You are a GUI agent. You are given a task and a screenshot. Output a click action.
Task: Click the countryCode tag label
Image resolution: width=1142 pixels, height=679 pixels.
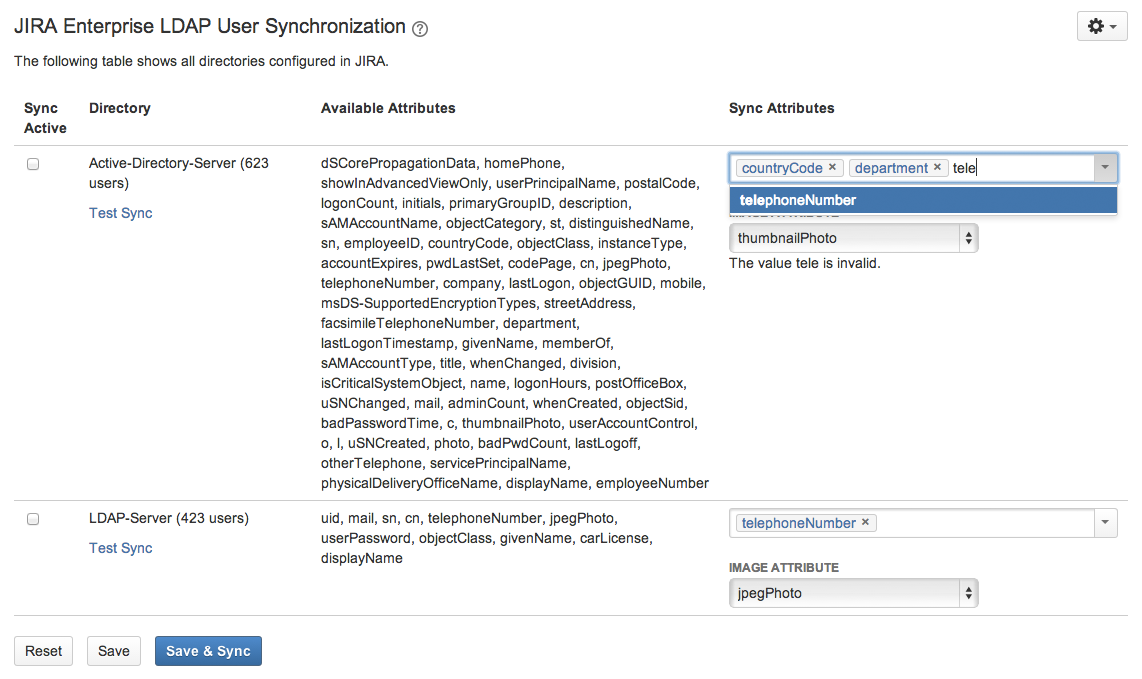tap(781, 168)
